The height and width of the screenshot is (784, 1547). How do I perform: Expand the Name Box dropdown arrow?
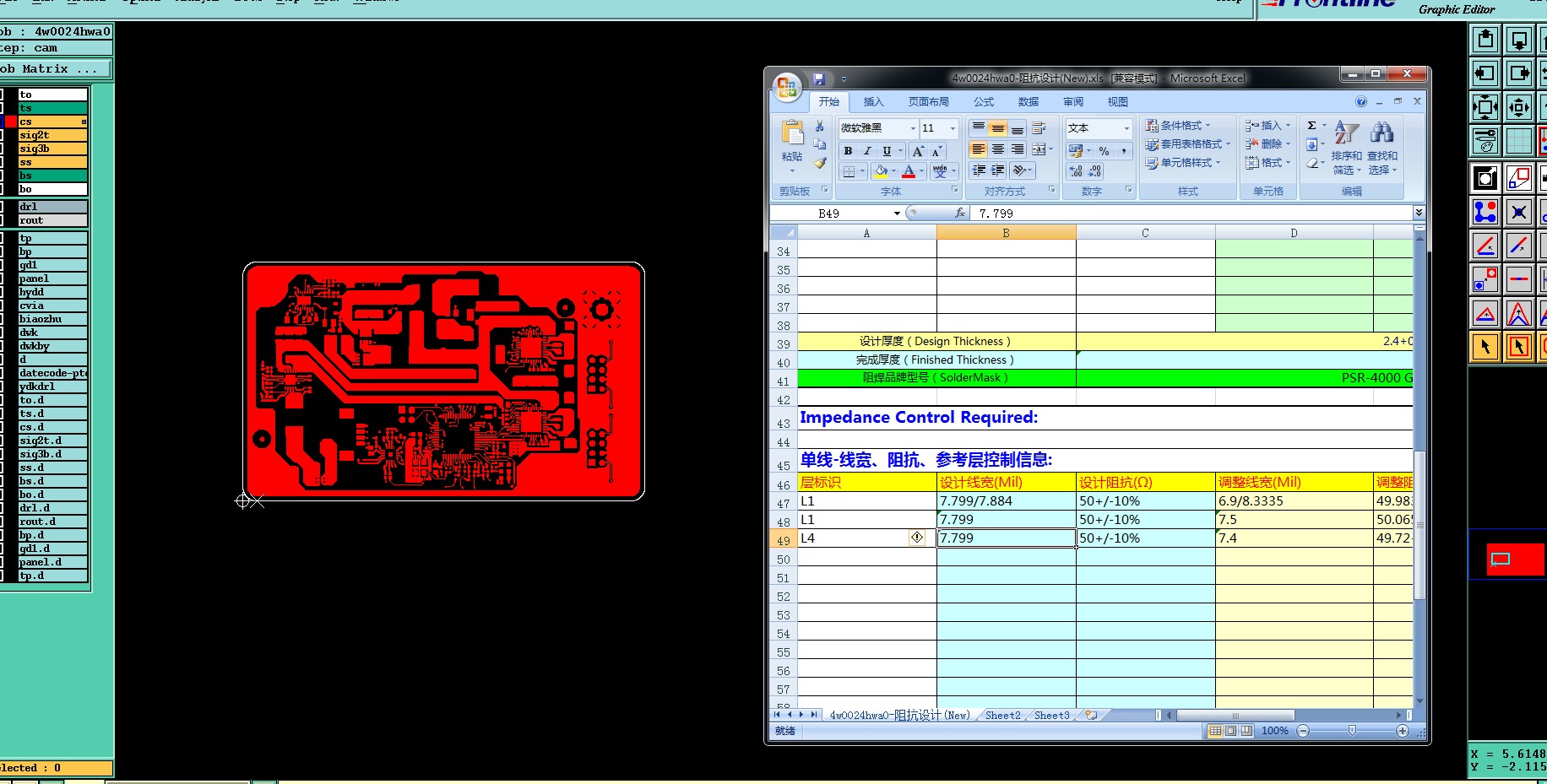click(897, 214)
